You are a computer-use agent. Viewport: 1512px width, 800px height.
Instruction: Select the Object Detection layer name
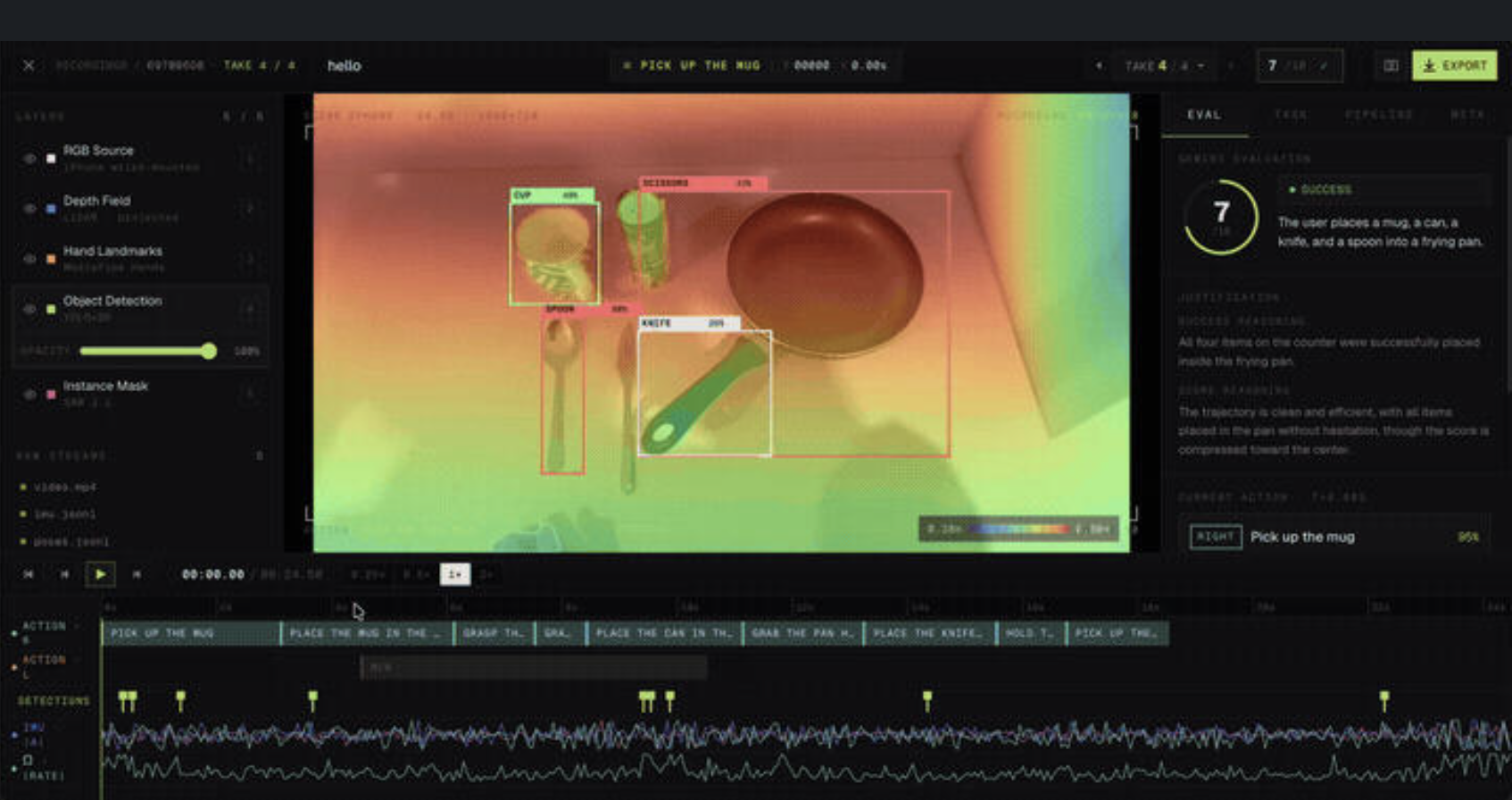pyautogui.click(x=112, y=301)
